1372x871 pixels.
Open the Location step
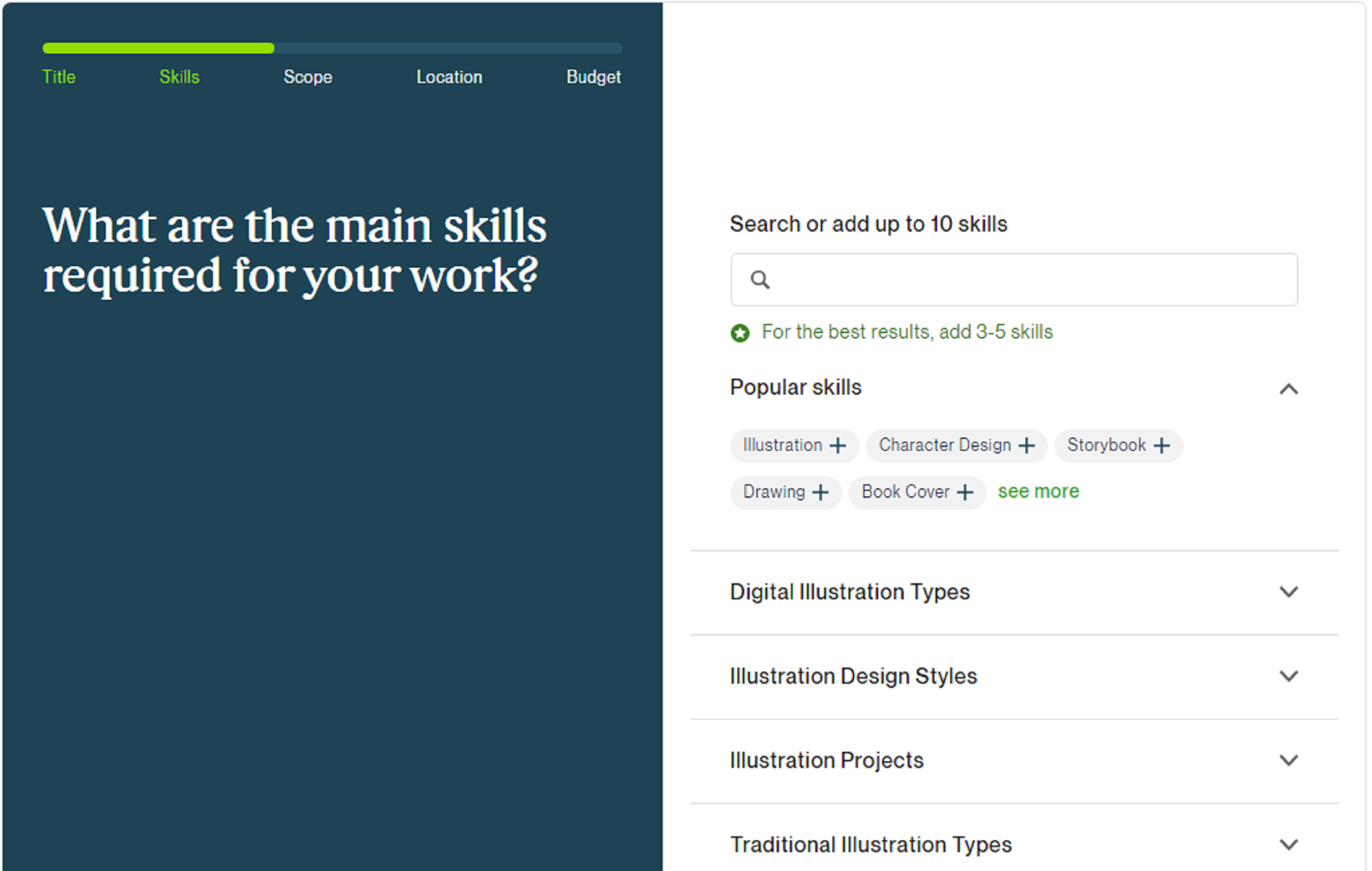pos(449,77)
